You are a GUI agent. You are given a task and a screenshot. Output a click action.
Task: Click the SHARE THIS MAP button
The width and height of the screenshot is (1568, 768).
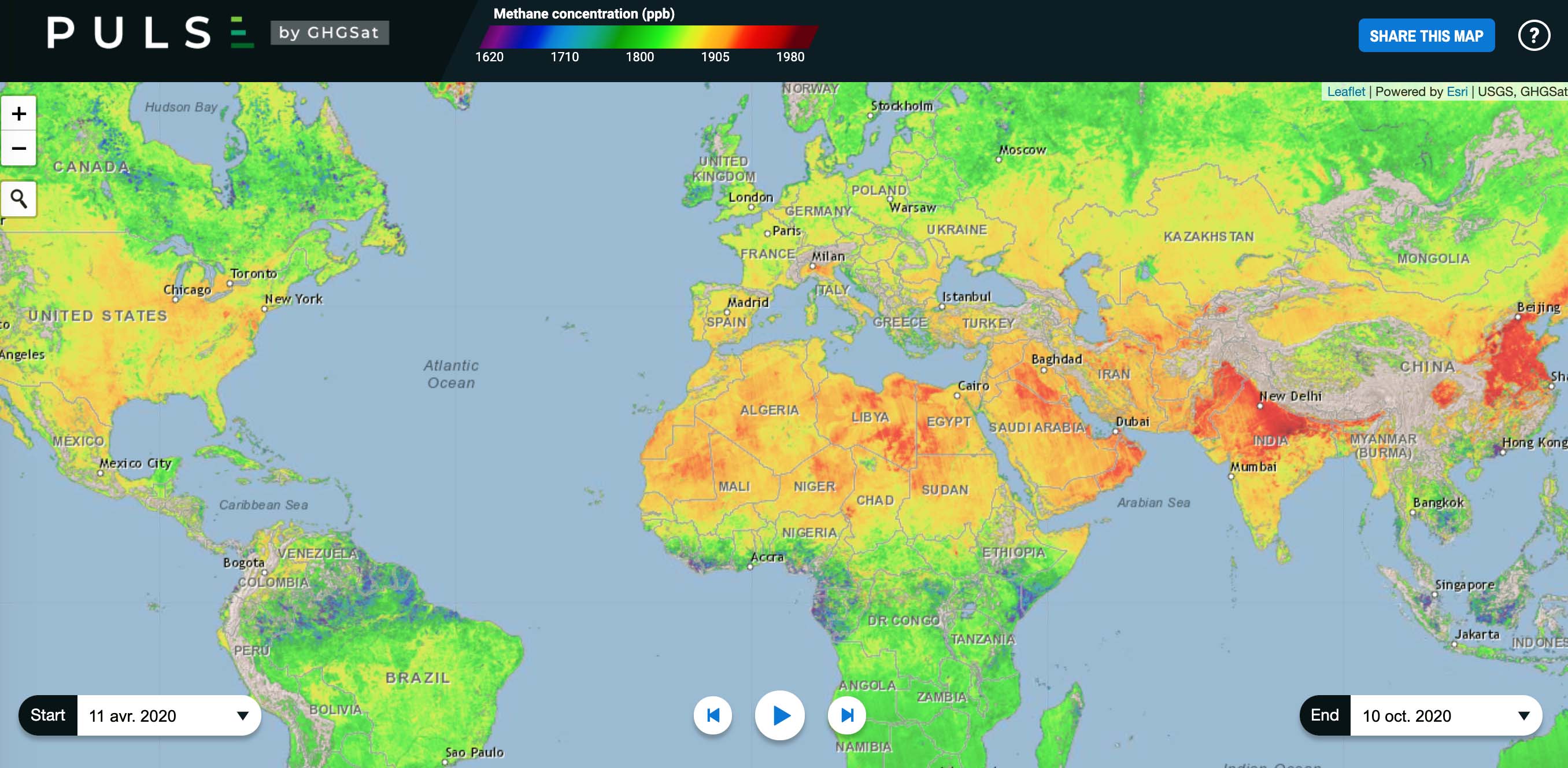tap(1427, 35)
